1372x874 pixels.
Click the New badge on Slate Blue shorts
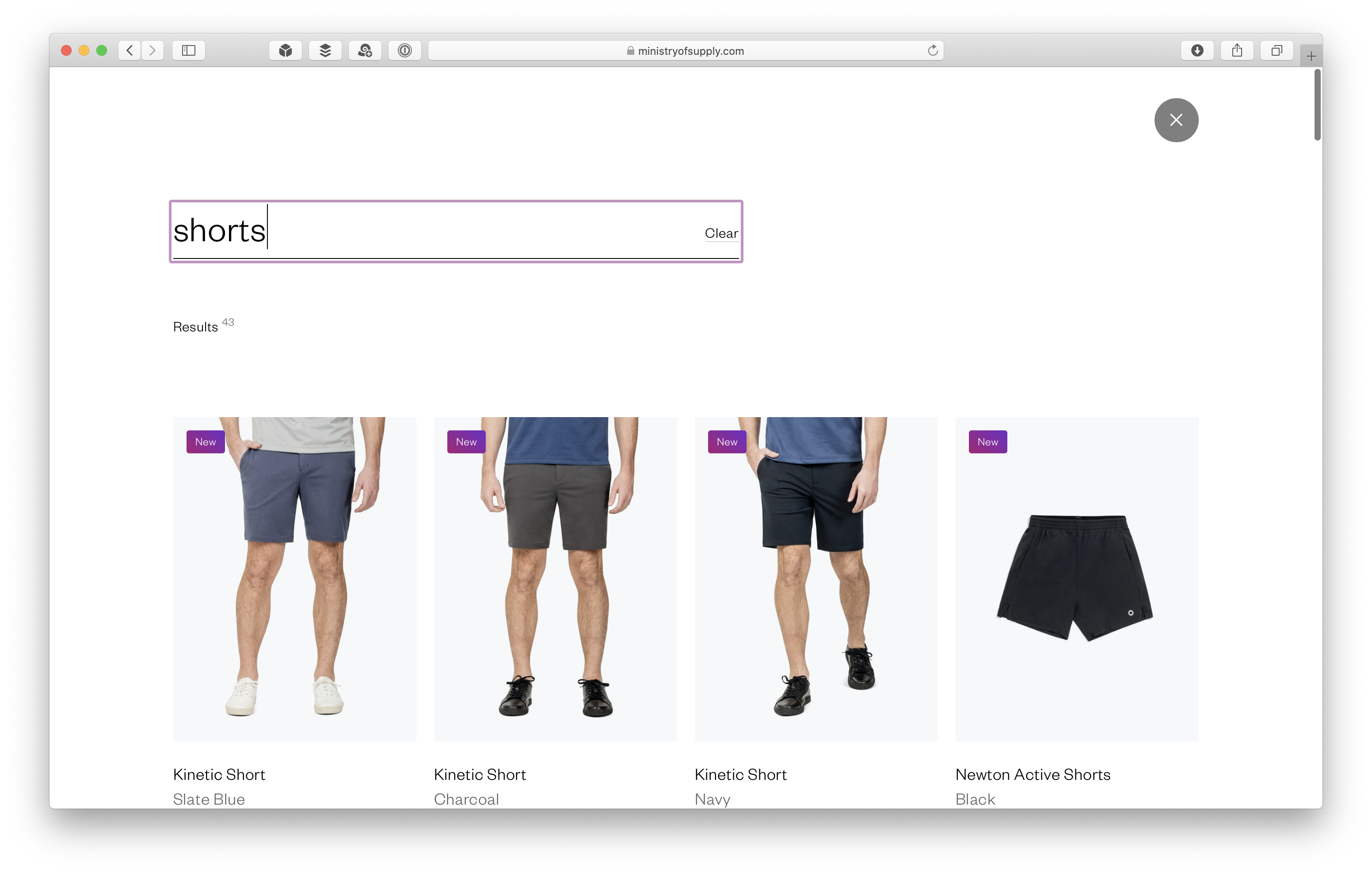[x=206, y=441]
